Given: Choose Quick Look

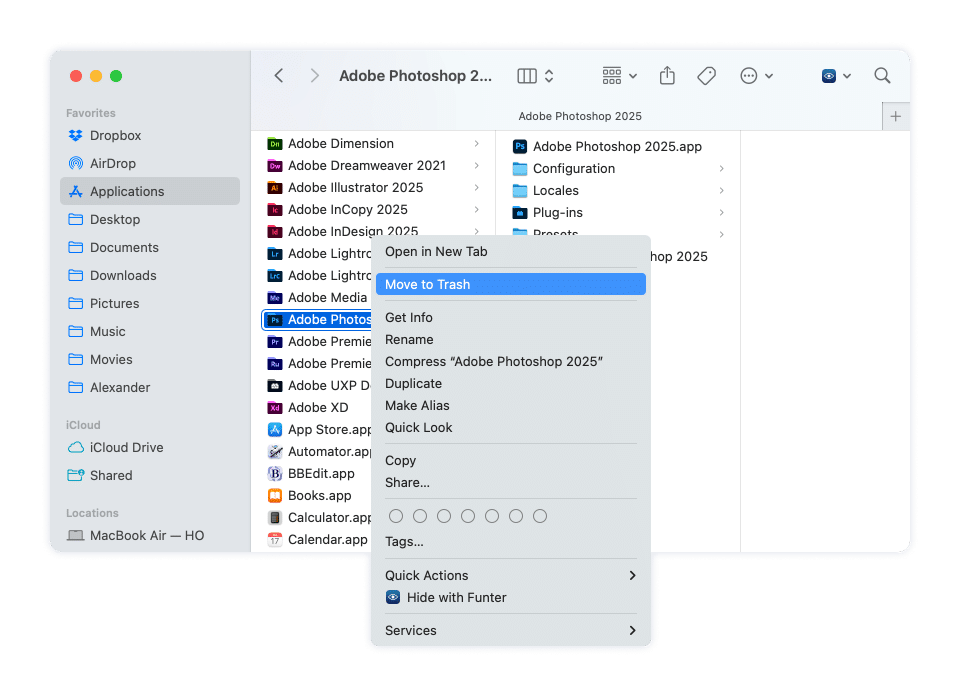Looking at the screenshot, I should [511, 428].
